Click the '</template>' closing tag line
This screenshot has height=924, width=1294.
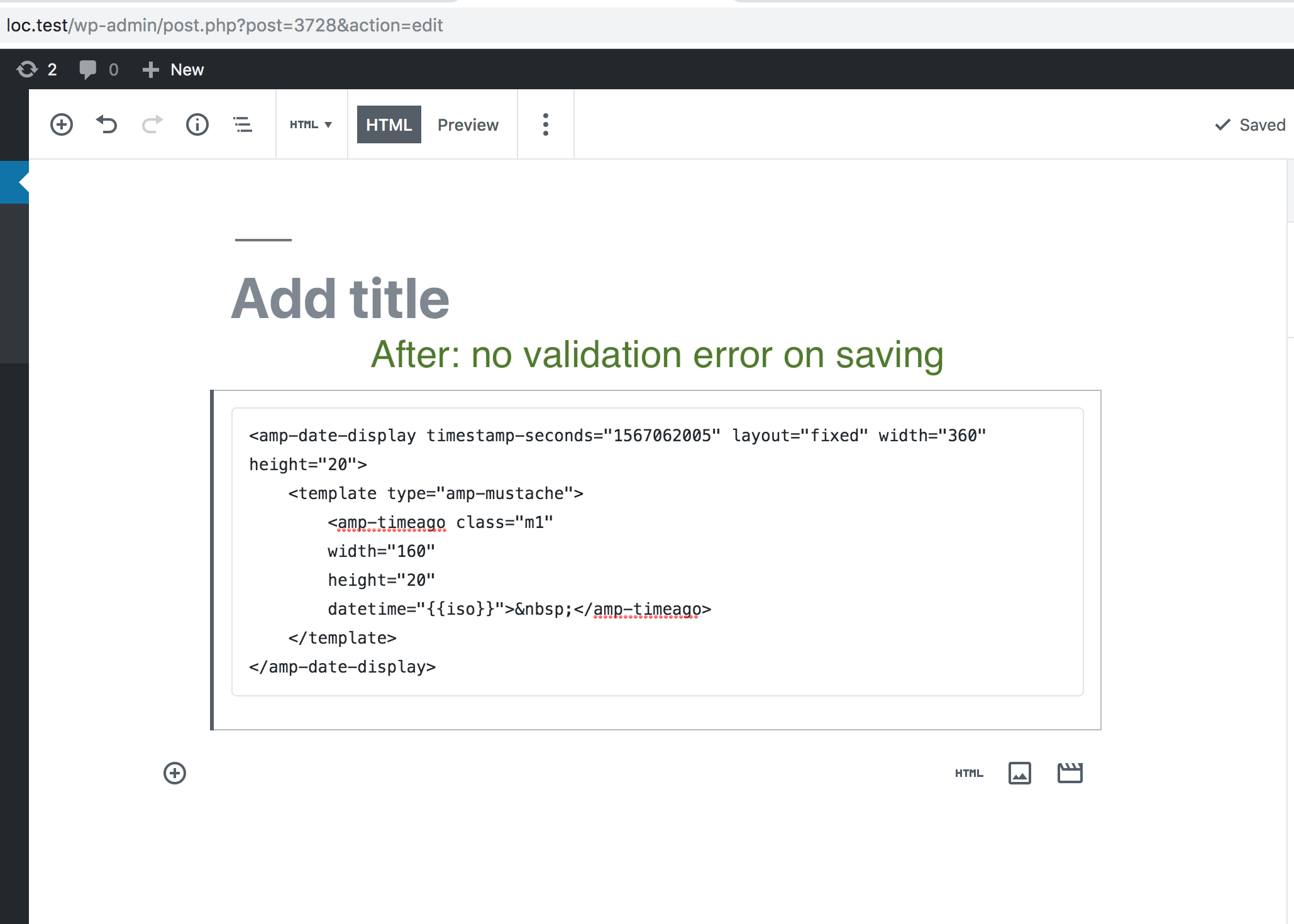(x=342, y=638)
